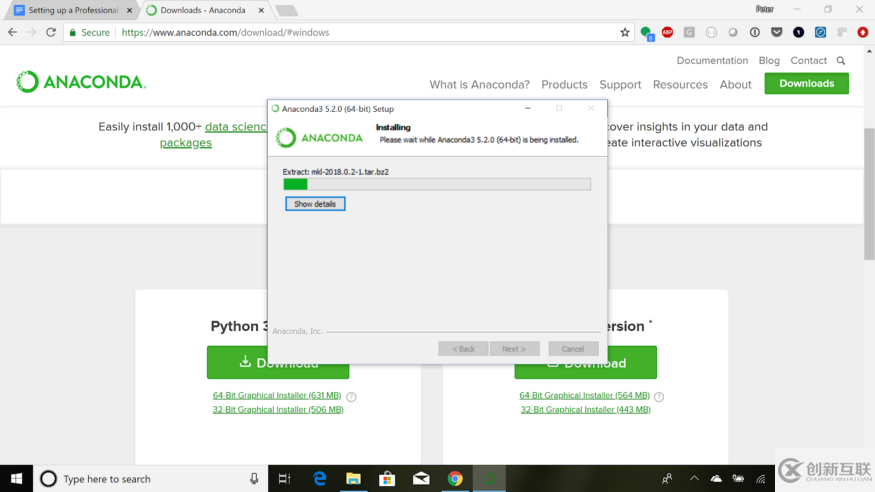Open Documentation link
875x492 pixels.
[x=712, y=60]
